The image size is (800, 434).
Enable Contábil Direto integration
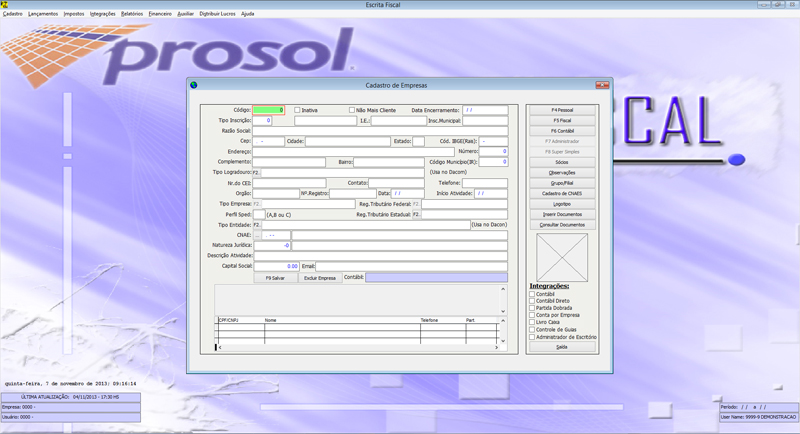click(532, 301)
